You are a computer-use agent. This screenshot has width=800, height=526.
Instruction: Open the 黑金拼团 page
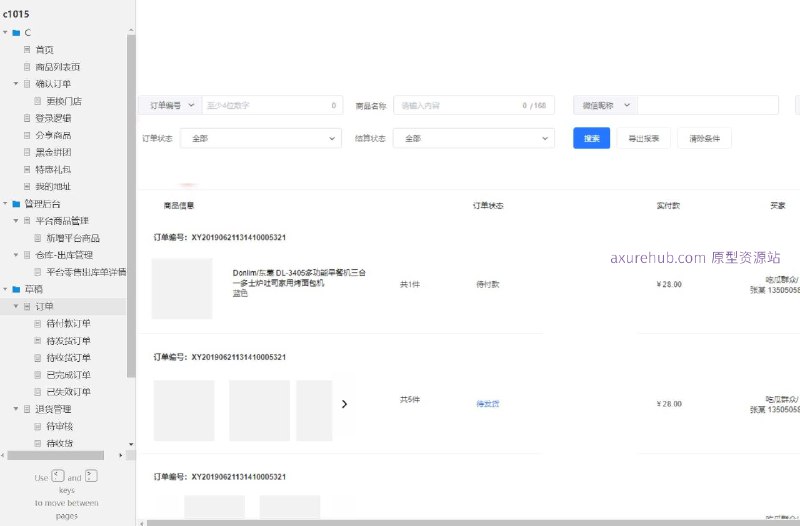[x=53, y=152]
